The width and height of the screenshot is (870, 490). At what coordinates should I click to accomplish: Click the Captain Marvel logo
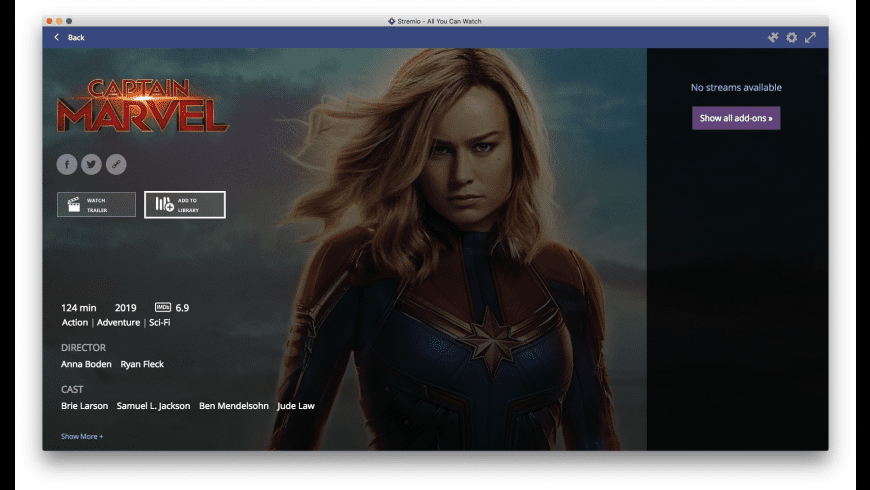click(143, 105)
